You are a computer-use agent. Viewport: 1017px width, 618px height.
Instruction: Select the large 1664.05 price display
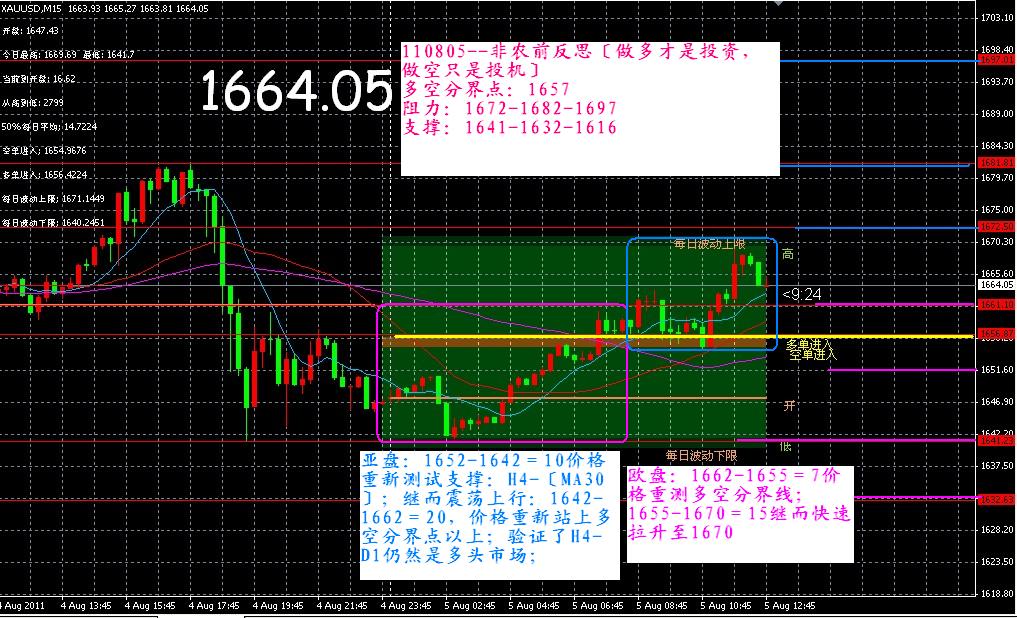(x=295, y=93)
